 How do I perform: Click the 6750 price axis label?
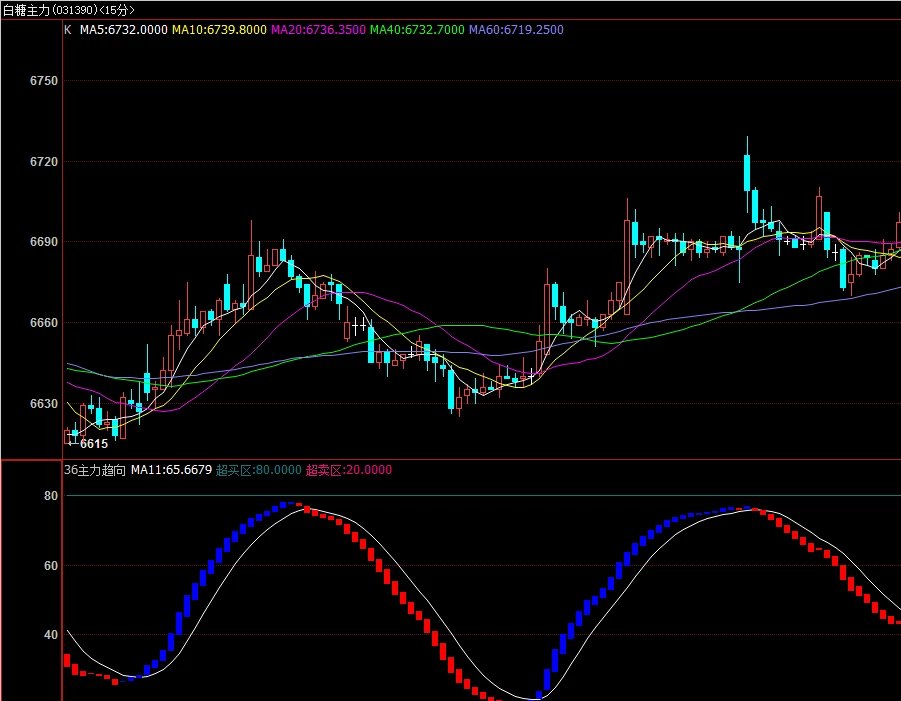(44, 81)
